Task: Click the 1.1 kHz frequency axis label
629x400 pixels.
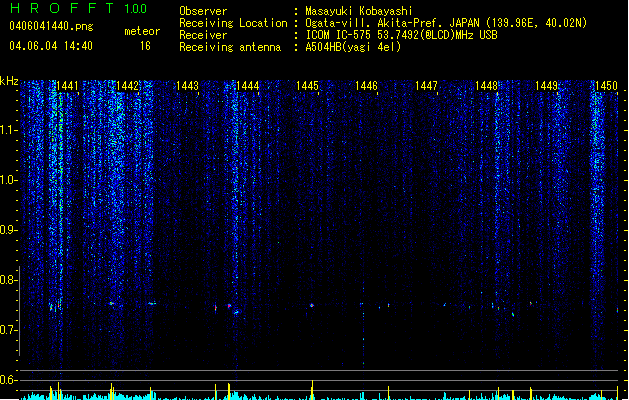Action: (x=9, y=130)
